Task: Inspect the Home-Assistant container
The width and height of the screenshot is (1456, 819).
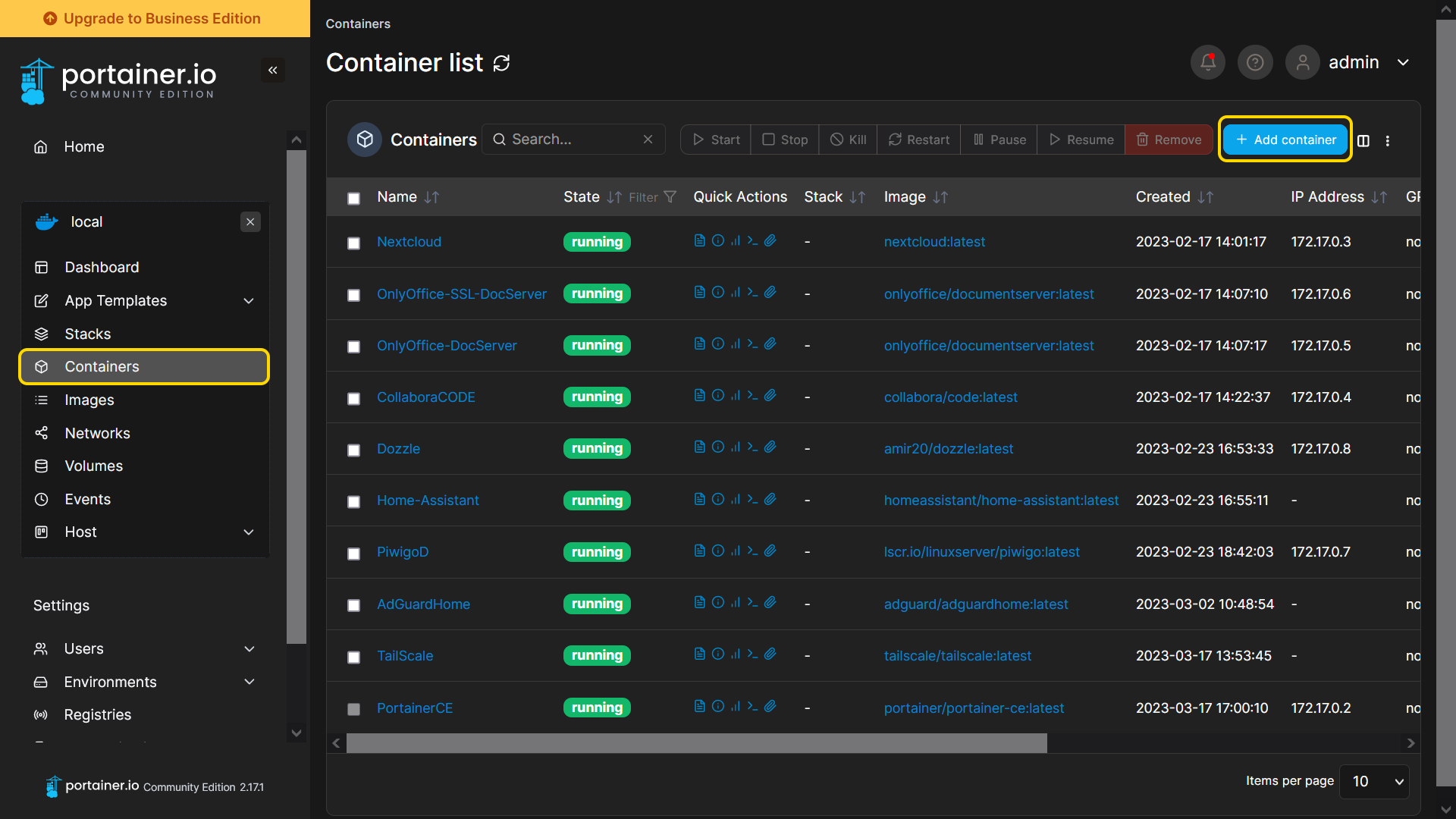Action: pyautogui.click(x=717, y=499)
